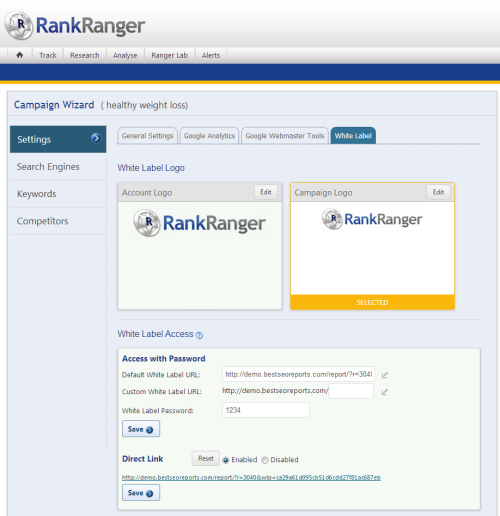Edit the Campaign Logo
The height and width of the screenshot is (516, 500).
[438, 192]
